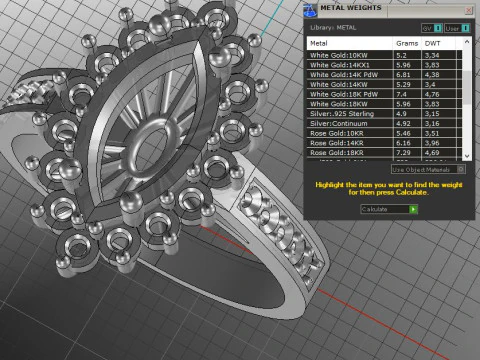Click the 3,34 DWT value
This screenshot has width=480, height=360.
[432, 55]
